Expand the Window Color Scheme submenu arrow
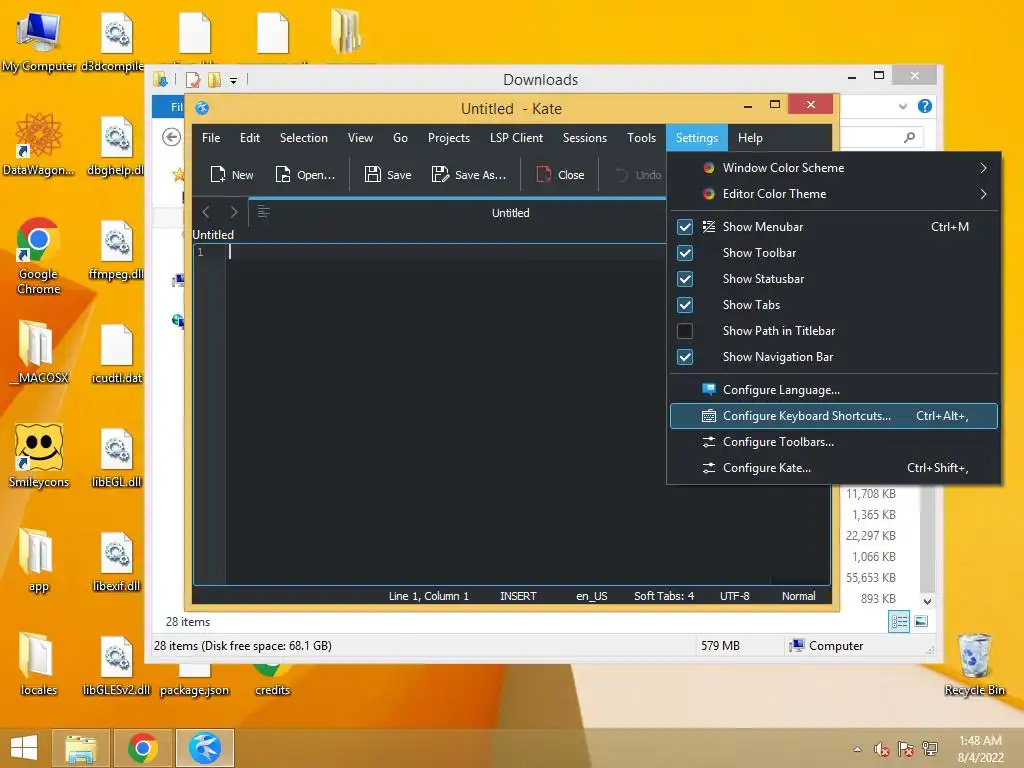 [984, 168]
